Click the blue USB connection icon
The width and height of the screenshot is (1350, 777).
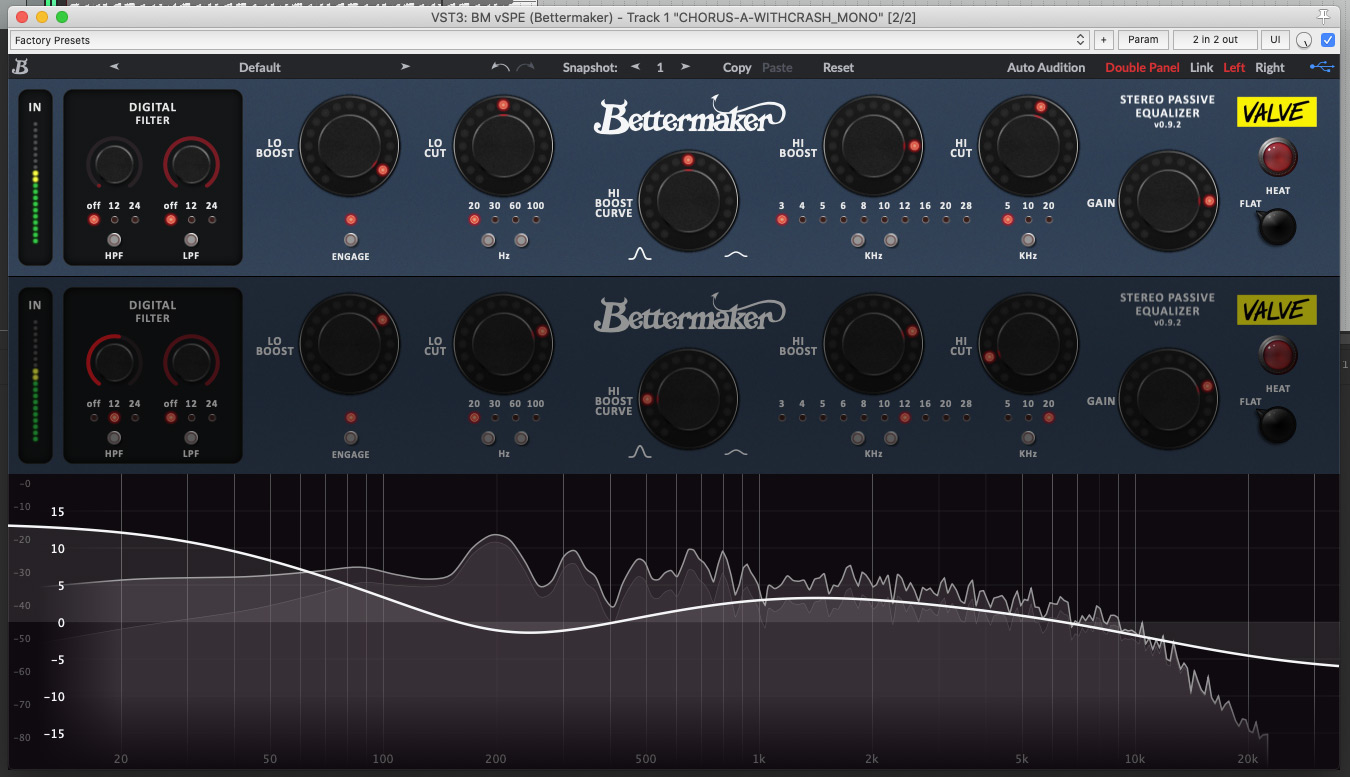click(1321, 67)
